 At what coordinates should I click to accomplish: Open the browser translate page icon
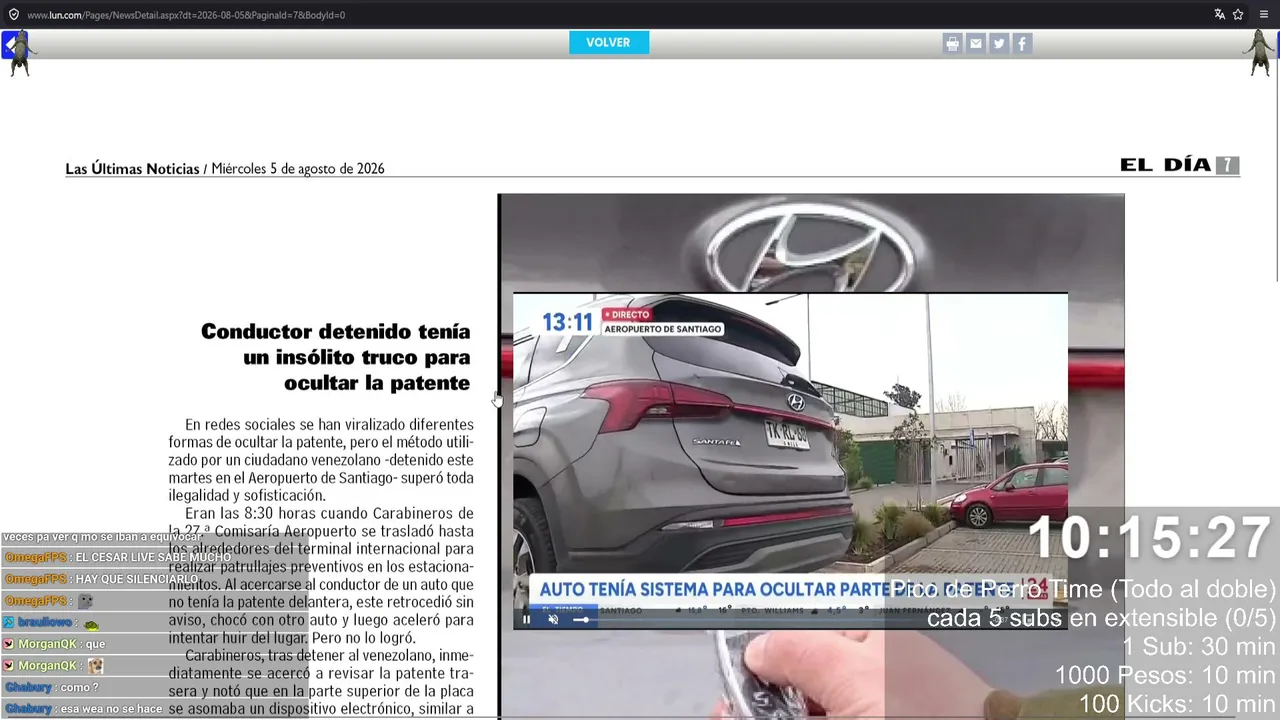pos(1220,14)
